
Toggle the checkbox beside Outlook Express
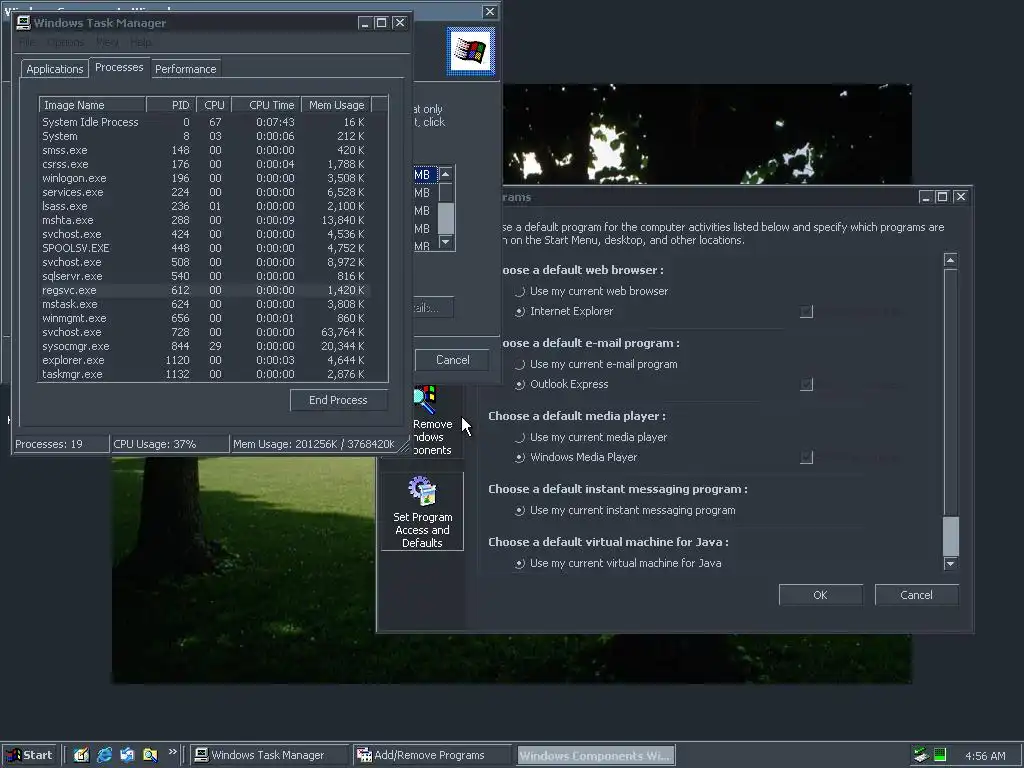click(807, 385)
